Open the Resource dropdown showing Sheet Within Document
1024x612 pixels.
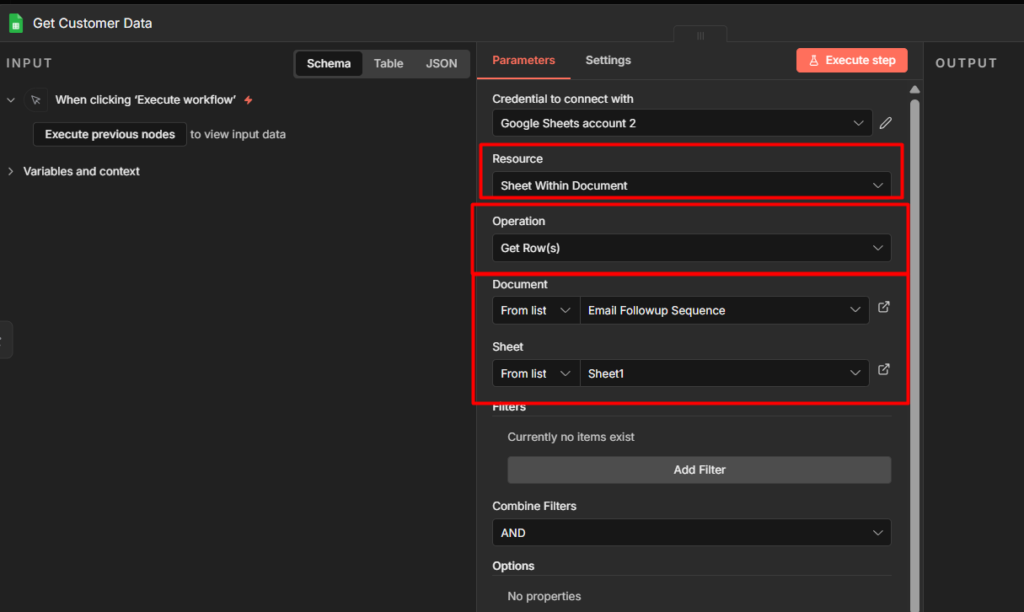click(x=690, y=185)
